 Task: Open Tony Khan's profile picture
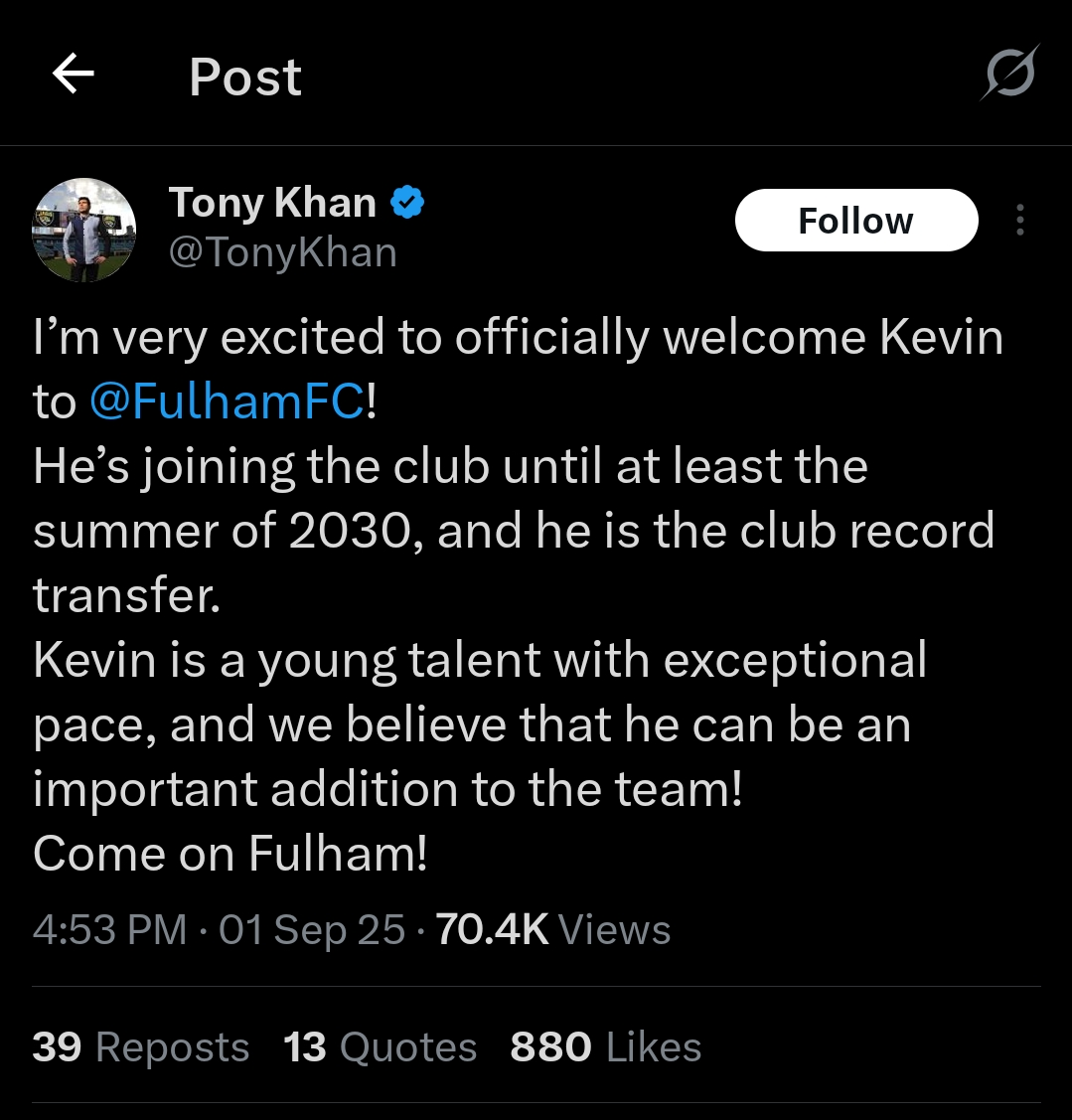tap(84, 230)
